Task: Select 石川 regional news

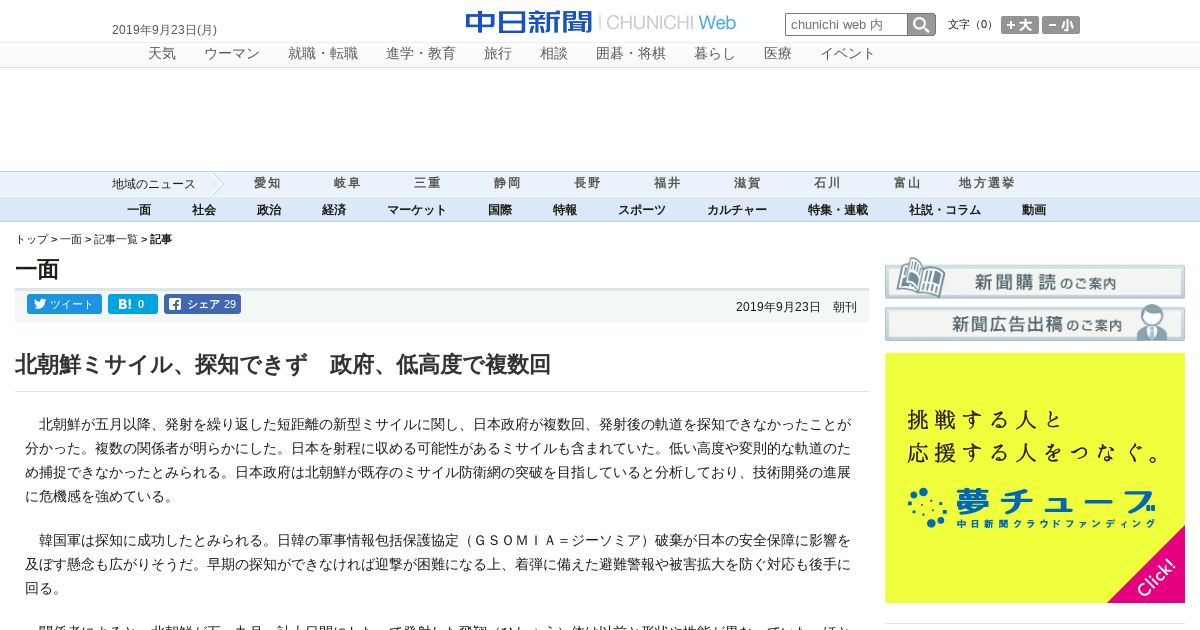Action: 827,183
